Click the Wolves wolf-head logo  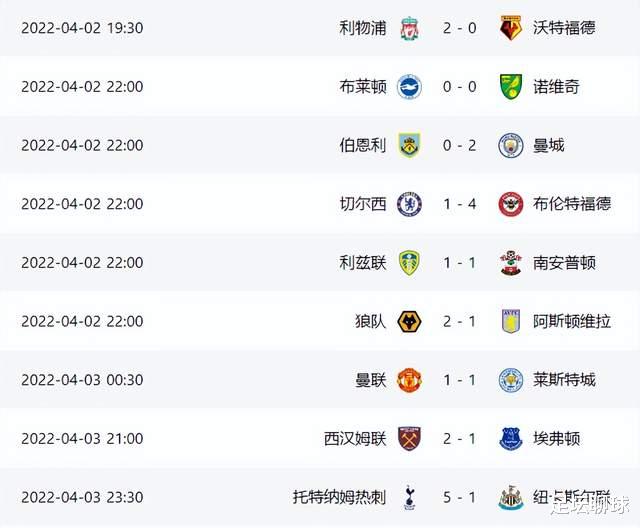409,322
